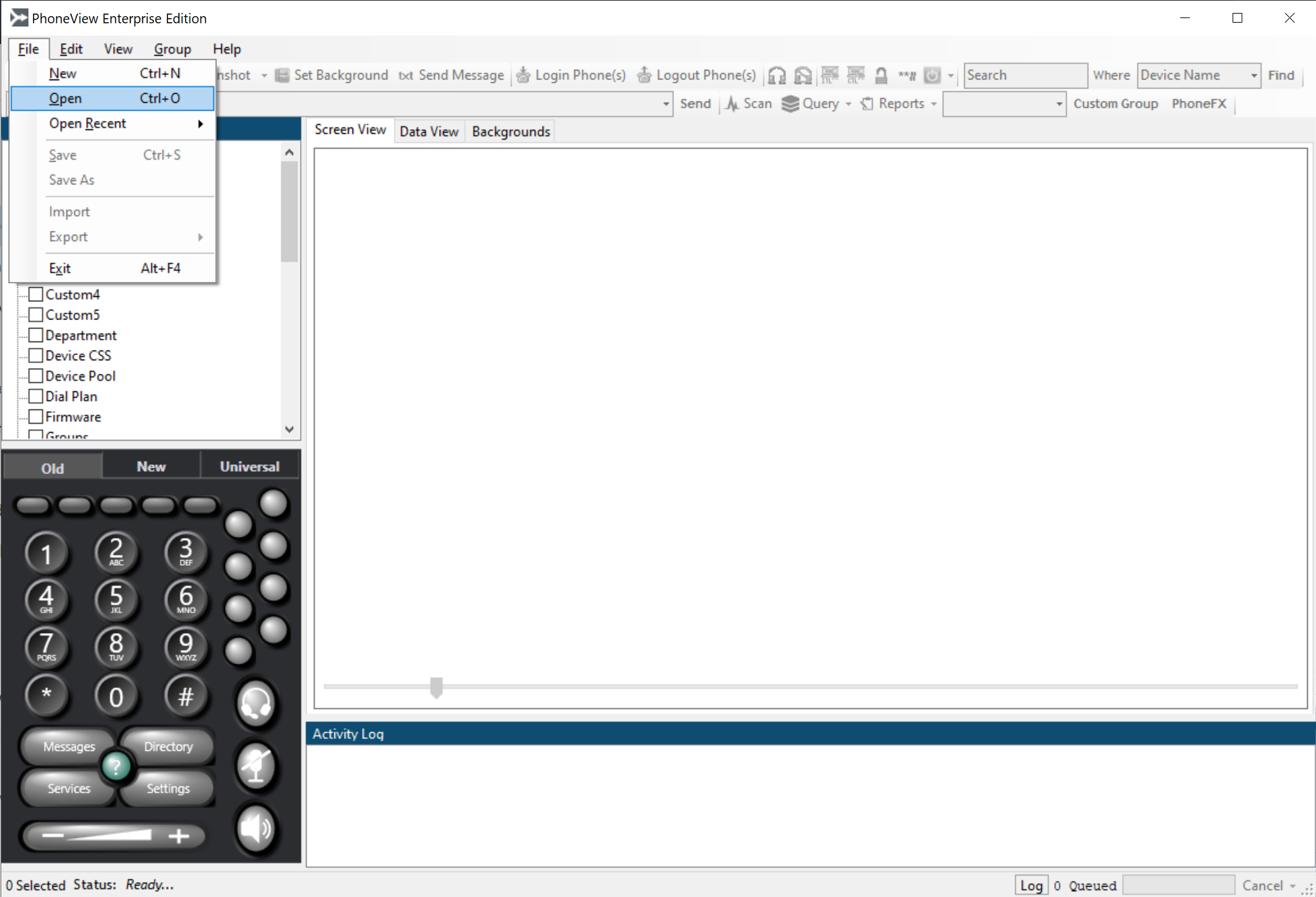Click the Send Message toolbar button
This screenshot has height=897, width=1316.
pyautogui.click(x=451, y=75)
